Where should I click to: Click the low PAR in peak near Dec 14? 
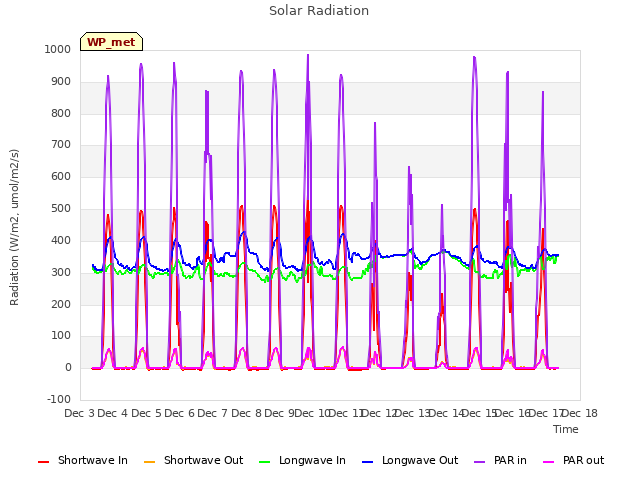[442, 205]
